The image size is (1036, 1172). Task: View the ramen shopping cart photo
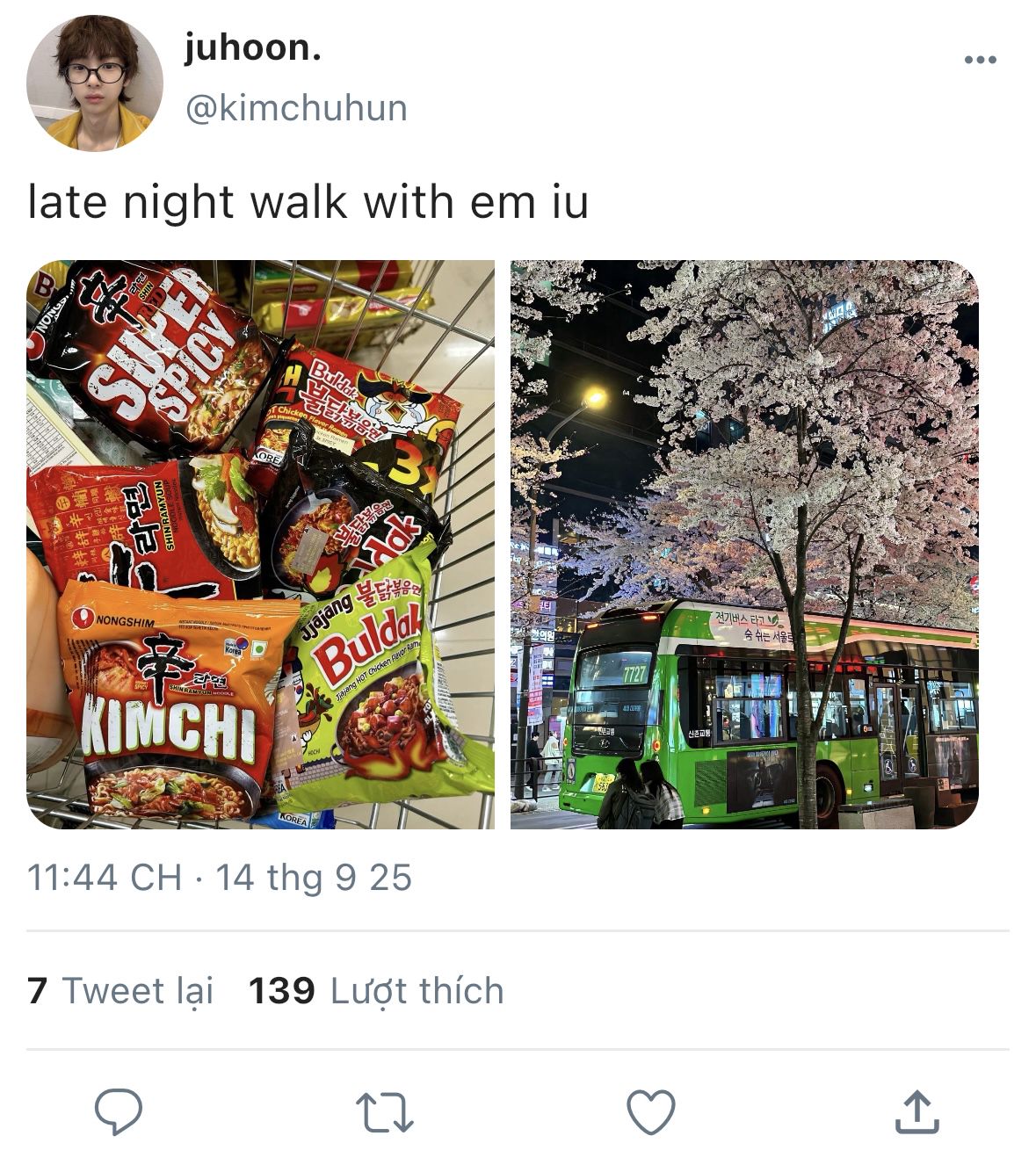coord(260,545)
